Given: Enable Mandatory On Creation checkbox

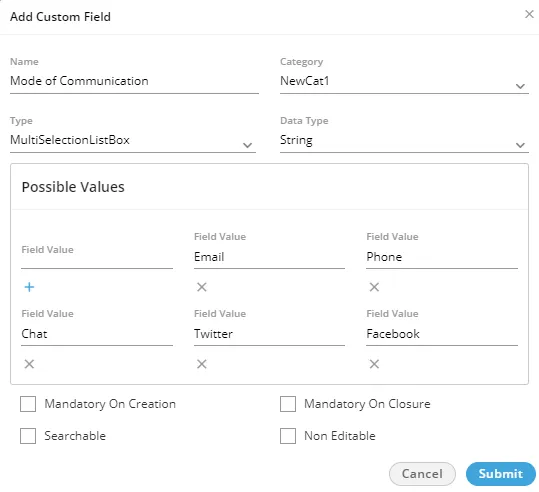Looking at the screenshot, I should [x=28, y=404].
